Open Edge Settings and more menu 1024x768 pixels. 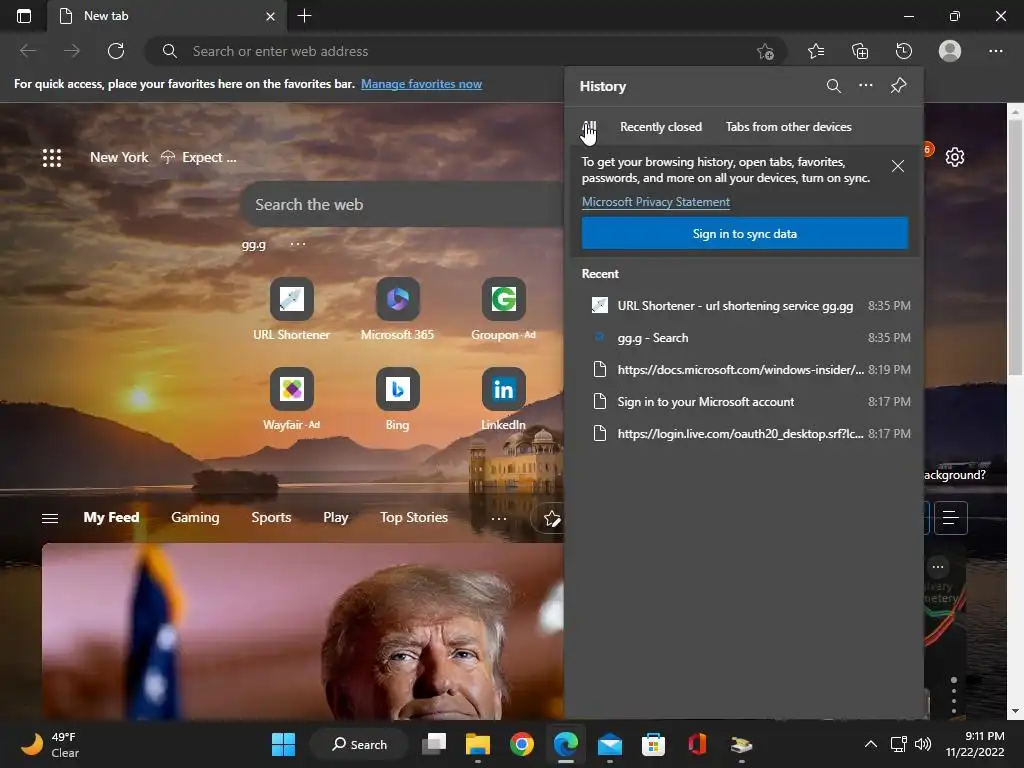tap(995, 51)
